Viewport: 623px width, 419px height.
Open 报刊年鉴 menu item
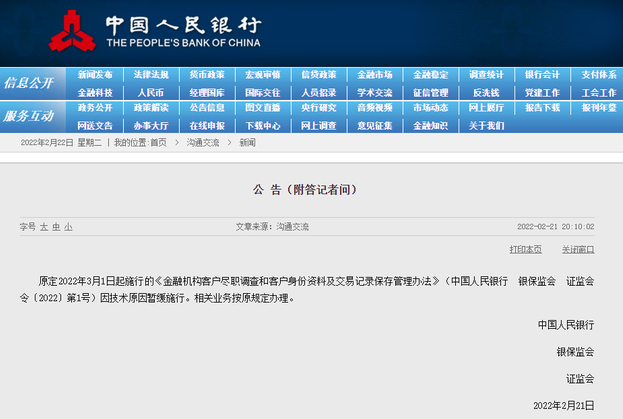point(599,108)
